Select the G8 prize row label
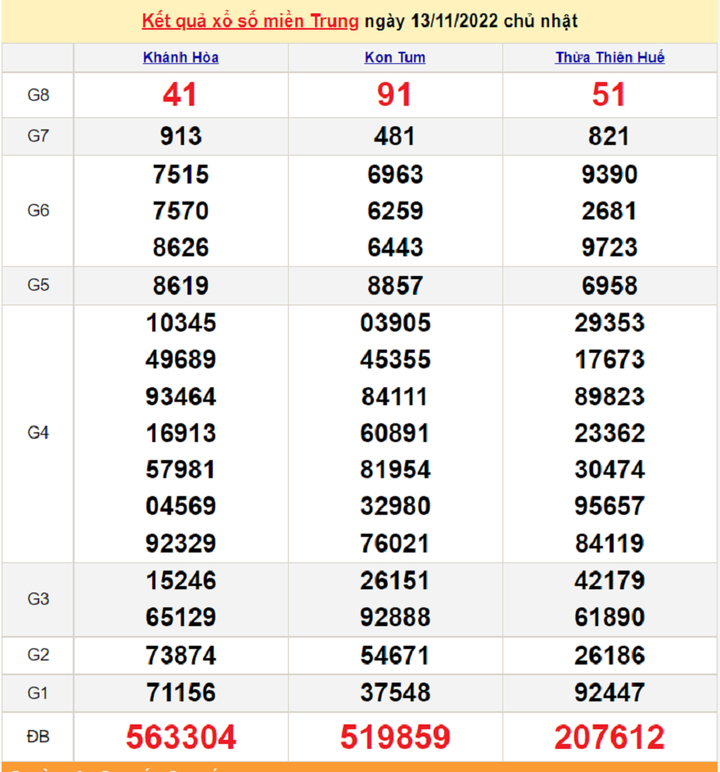 (x=38, y=95)
